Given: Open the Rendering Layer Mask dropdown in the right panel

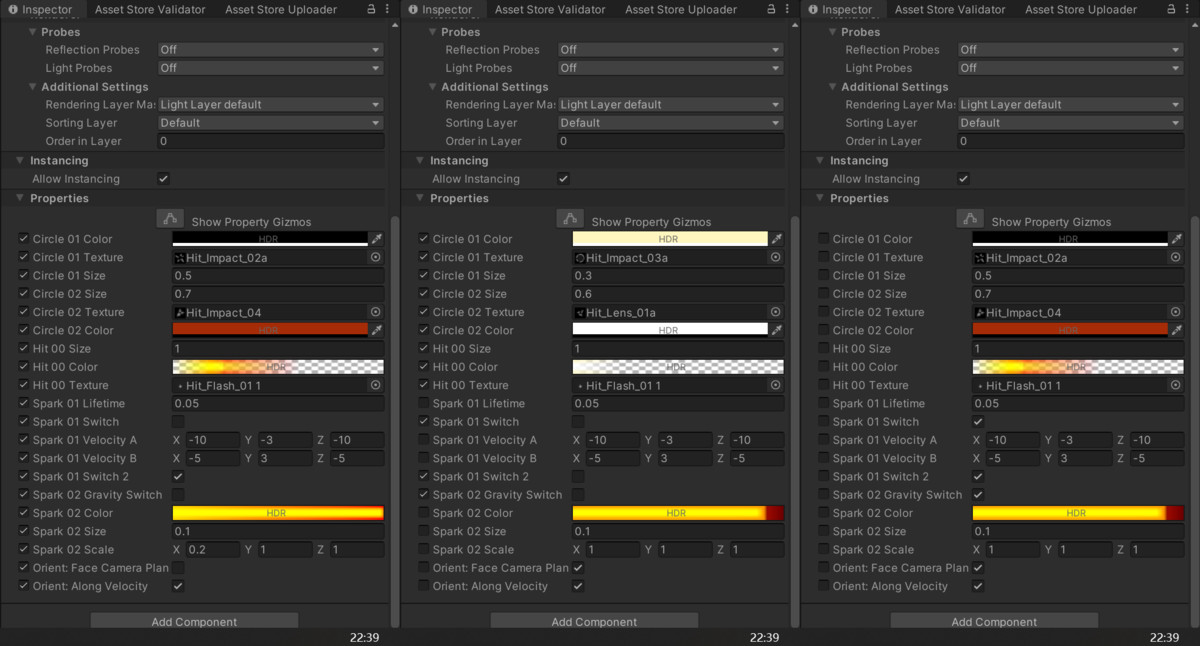Looking at the screenshot, I should tap(1071, 104).
